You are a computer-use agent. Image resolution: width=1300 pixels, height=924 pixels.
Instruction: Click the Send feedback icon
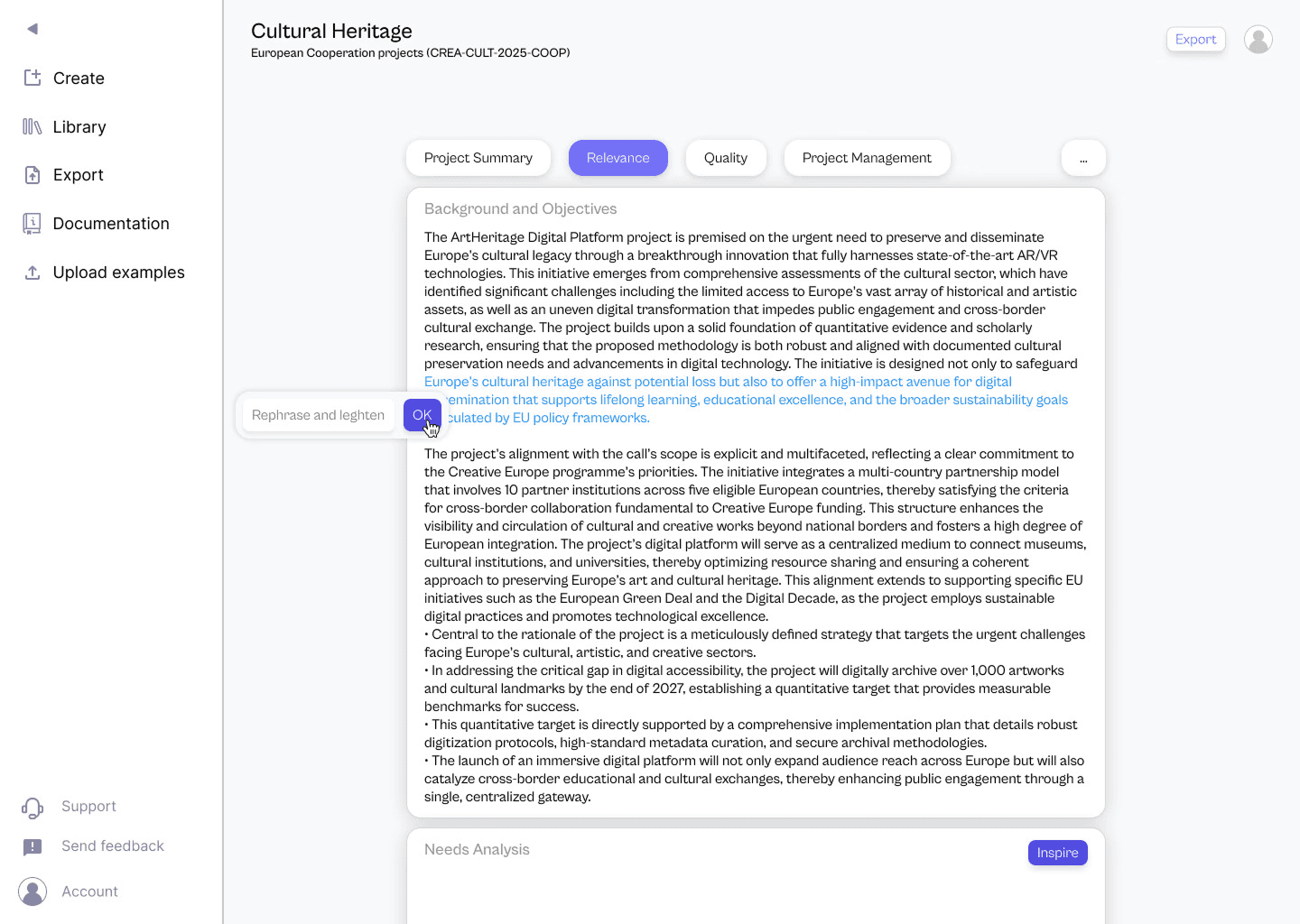tap(32, 846)
